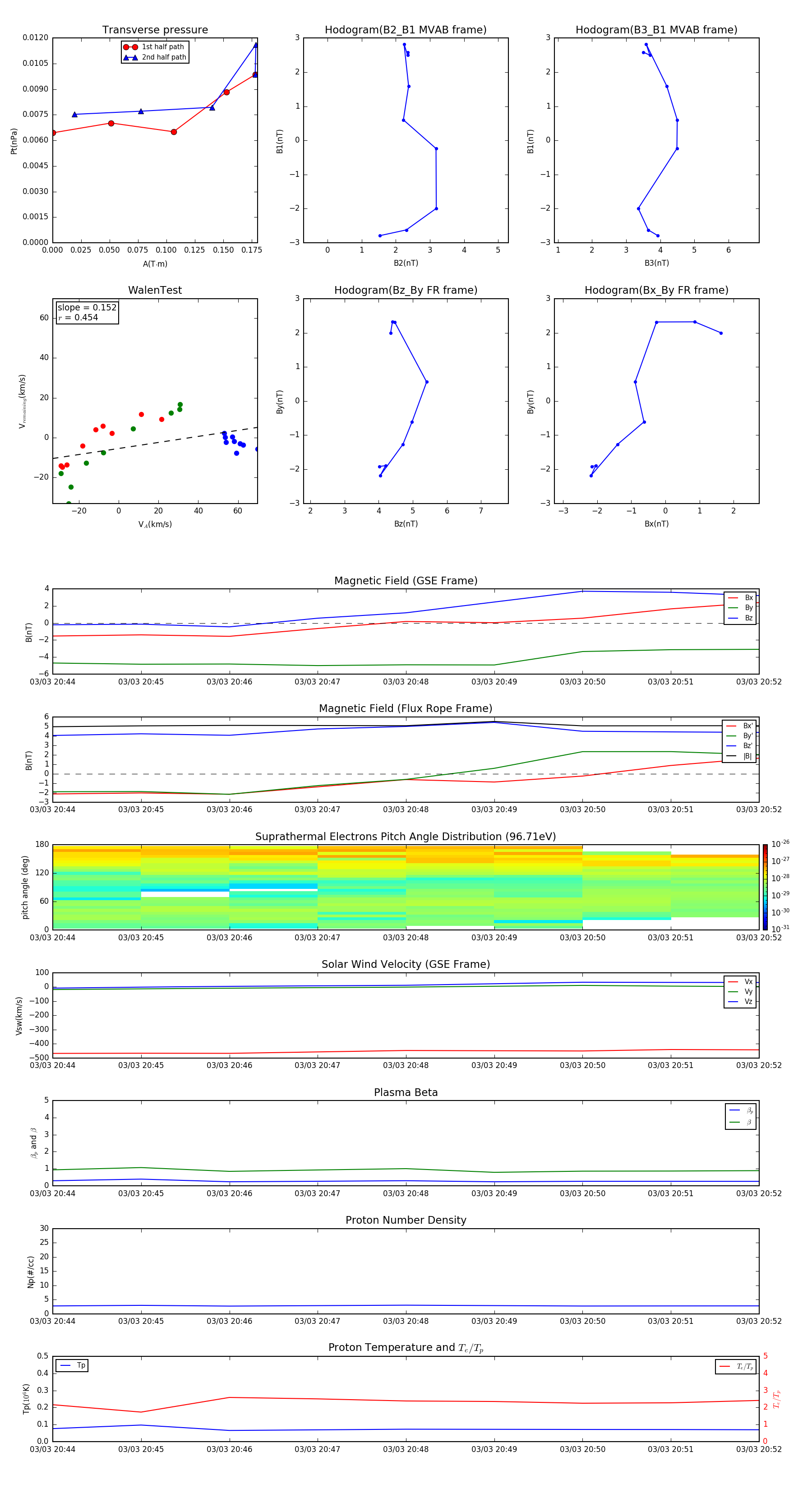
Task: Select the "Hodogram(Bx_By FR frame)" title
Action: (x=656, y=290)
